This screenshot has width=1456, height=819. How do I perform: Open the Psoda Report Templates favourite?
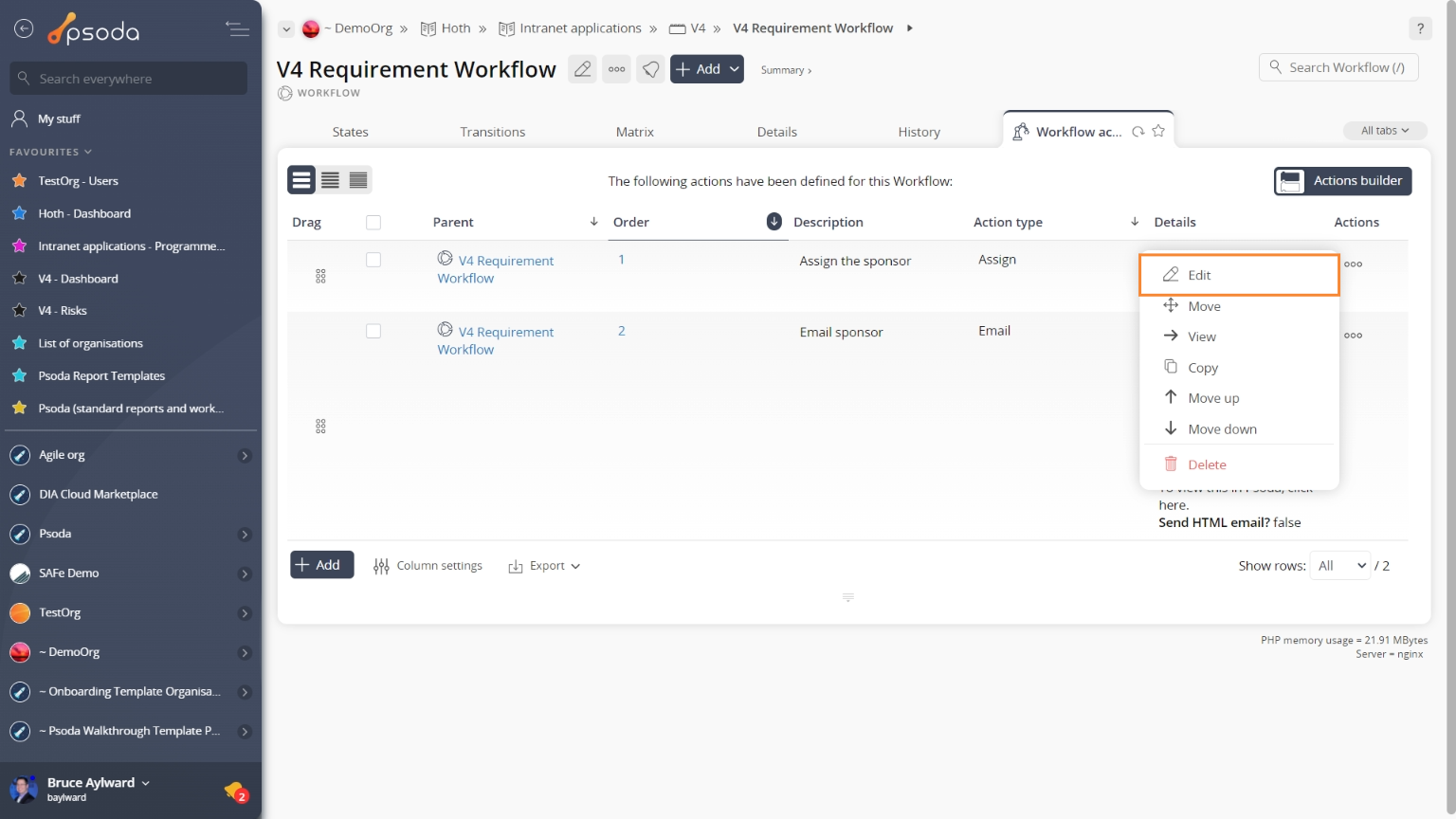coord(101,376)
